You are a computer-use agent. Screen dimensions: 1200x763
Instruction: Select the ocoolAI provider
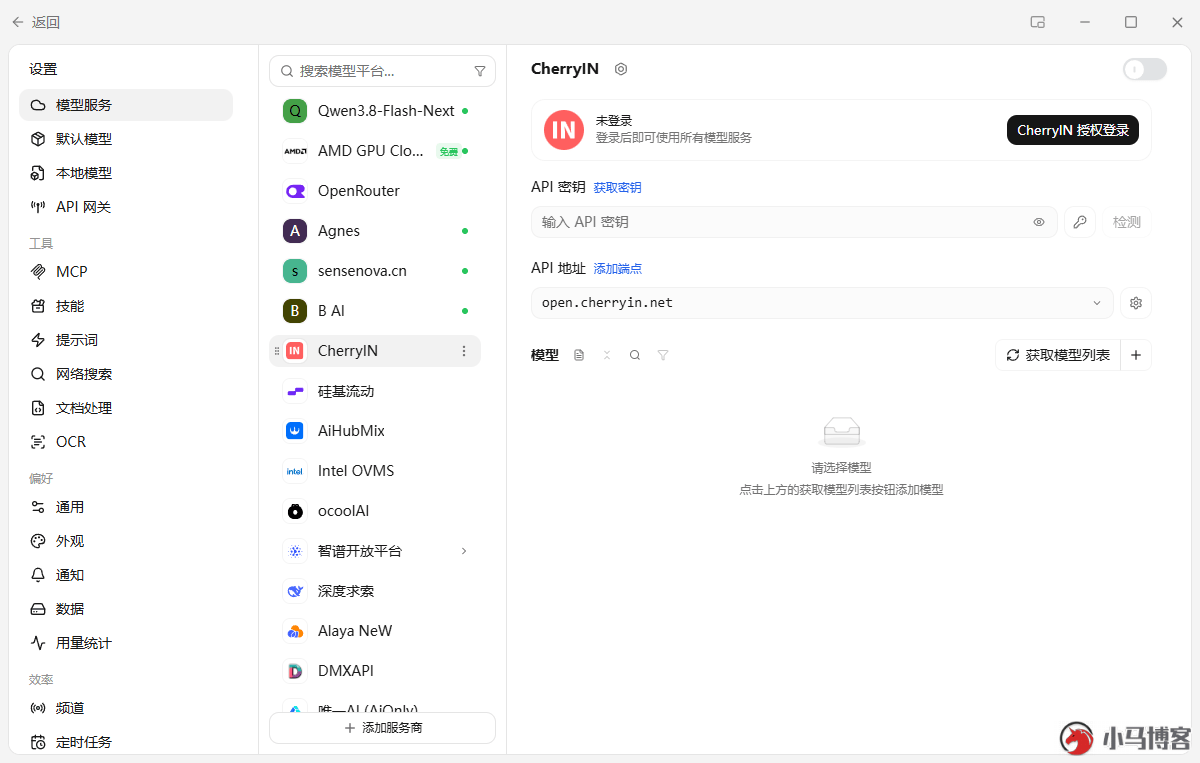375,511
